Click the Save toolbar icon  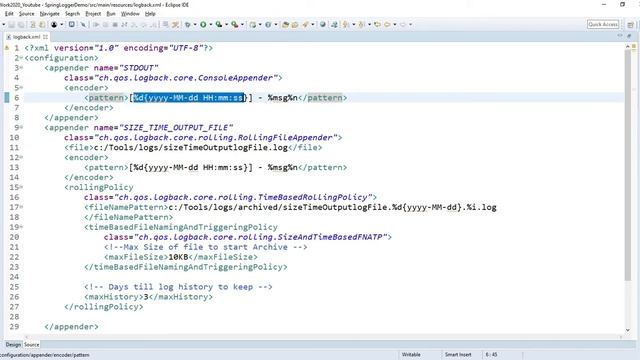coord(11,24)
